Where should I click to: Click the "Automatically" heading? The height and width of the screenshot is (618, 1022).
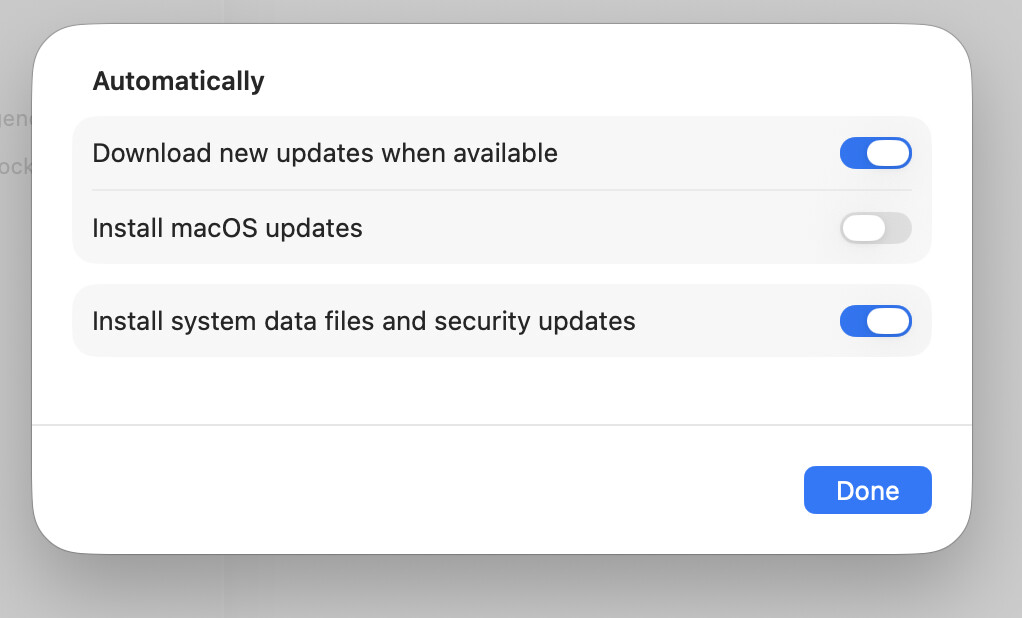pos(178,81)
